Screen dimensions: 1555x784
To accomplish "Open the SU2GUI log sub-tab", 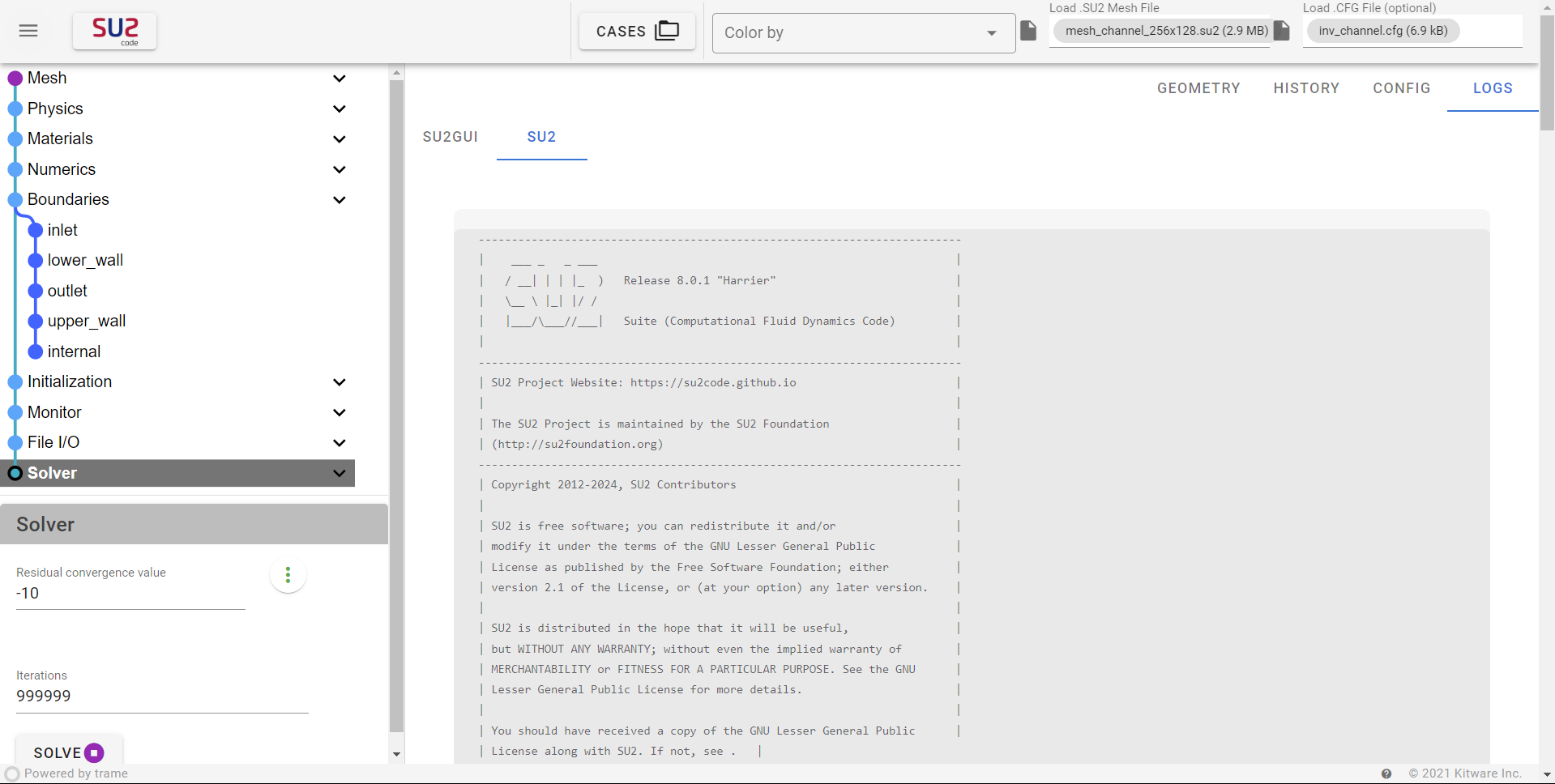I will point(451,137).
